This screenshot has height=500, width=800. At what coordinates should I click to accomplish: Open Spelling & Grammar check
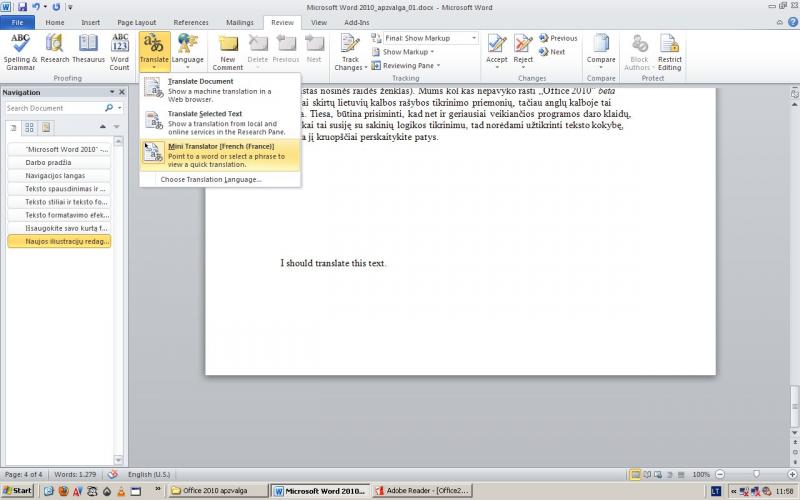point(20,52)
